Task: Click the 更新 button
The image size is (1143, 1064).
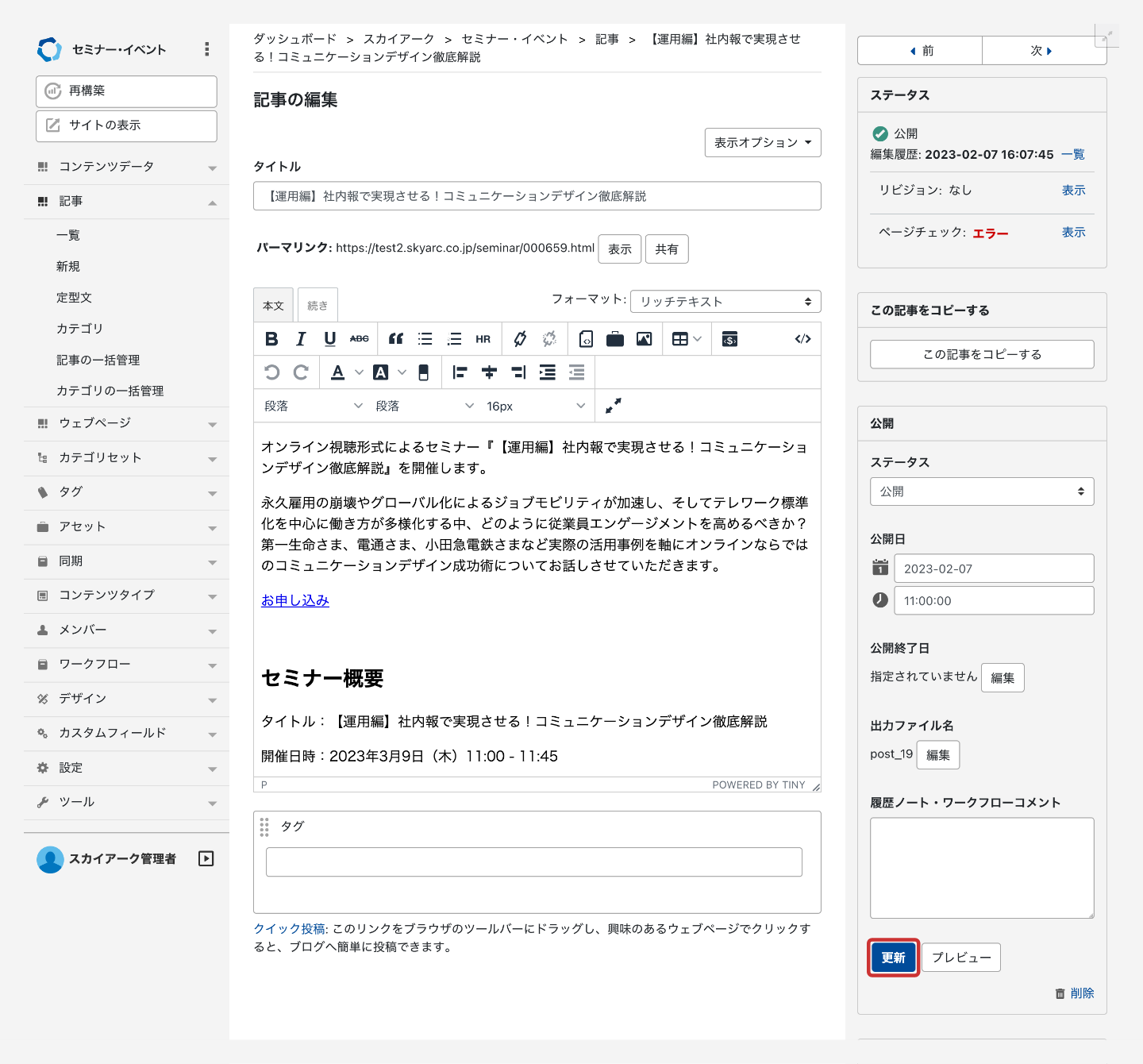Action: 893,958
